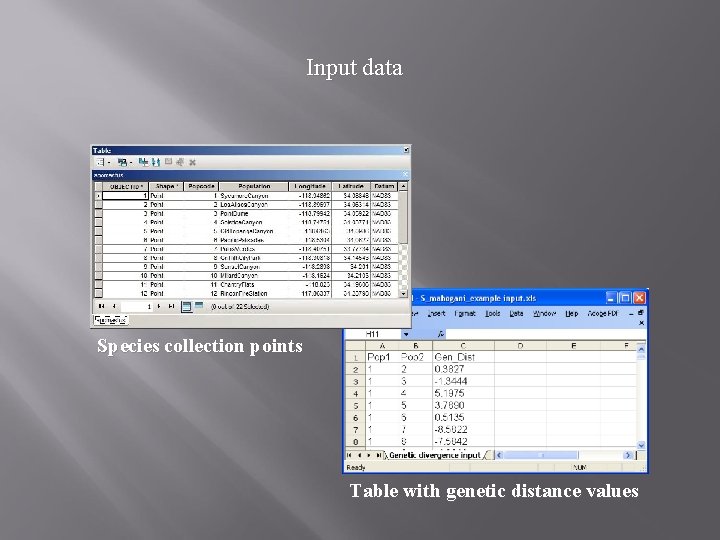Maximize the Excel application window
The image size is (720, 540).
(625, 298)
